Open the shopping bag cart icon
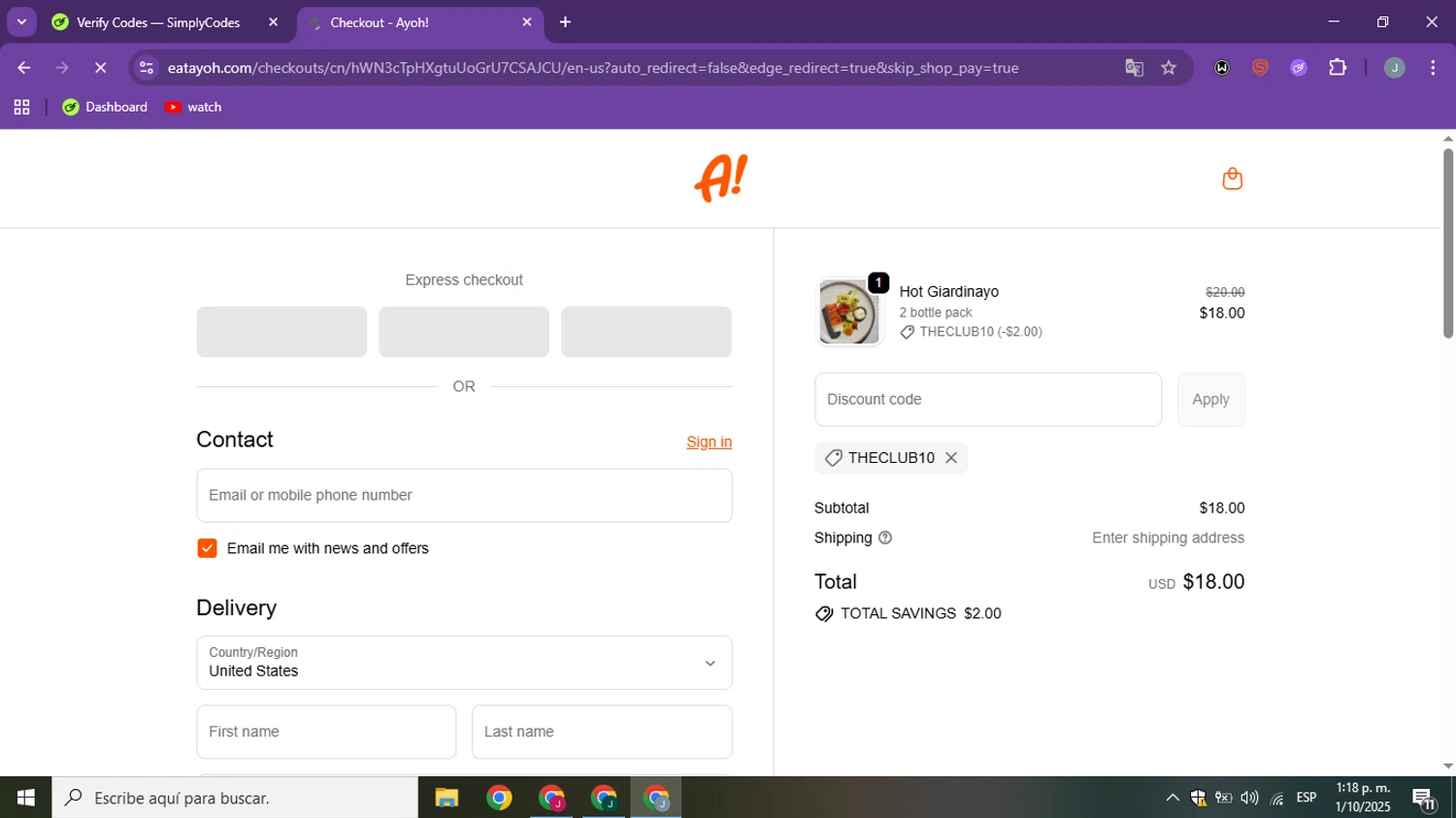The height and width of the screenshot is (818, 1456). coord(1232,179)
